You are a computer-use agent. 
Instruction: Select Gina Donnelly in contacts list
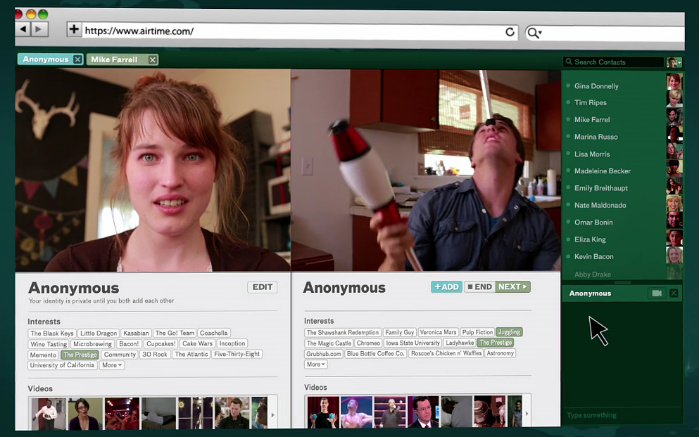click(x=597, y=86)
